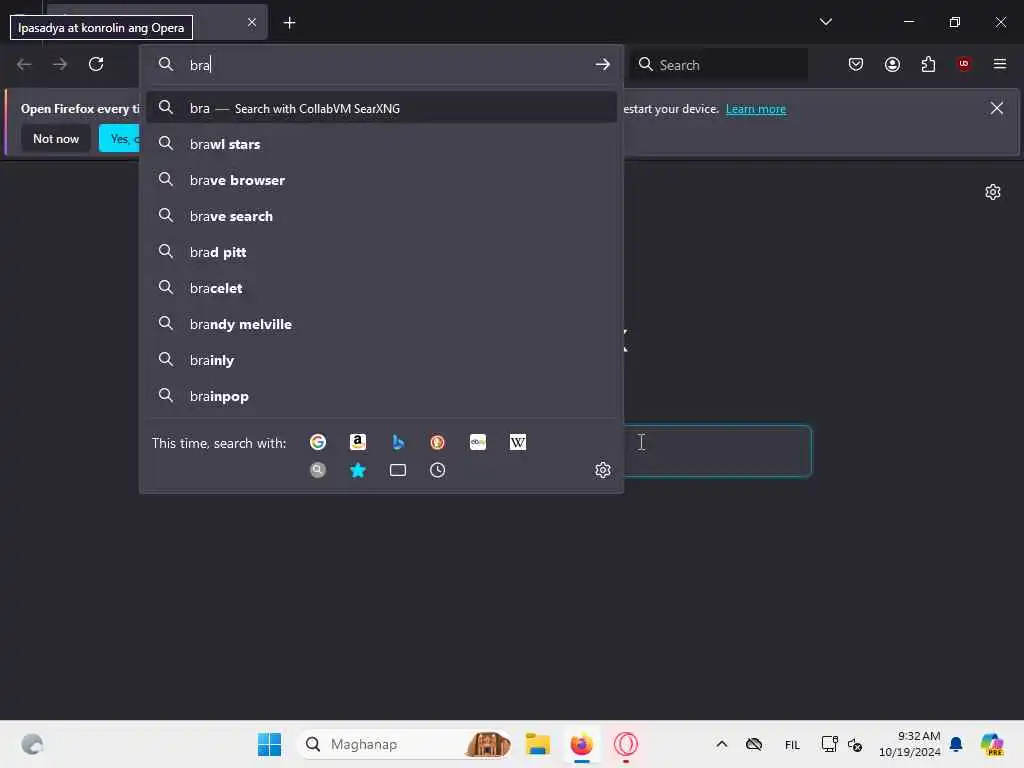Open new tab page personalize gear
Screen dimensions: 1024x768
993,192
